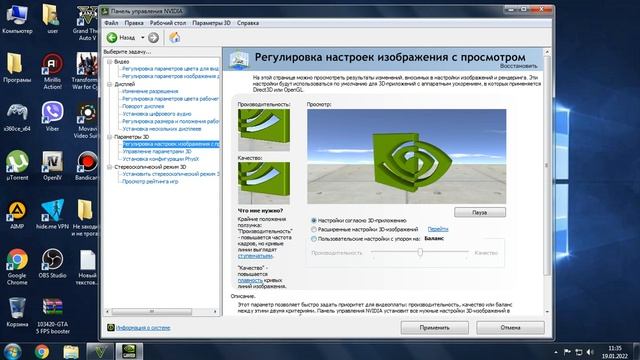Click the Производительность preview thumbnail
640x360 pixels.
264,130
